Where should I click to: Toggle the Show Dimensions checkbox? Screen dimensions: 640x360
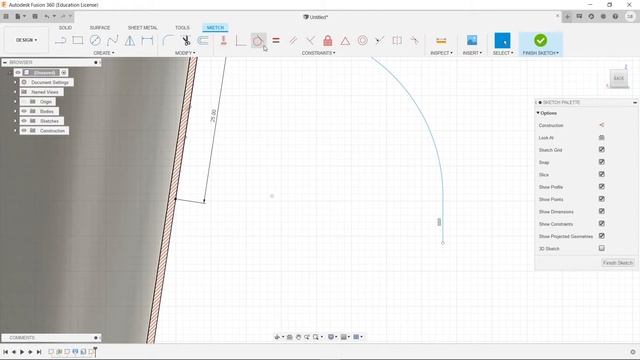click(x=601, y=211)
